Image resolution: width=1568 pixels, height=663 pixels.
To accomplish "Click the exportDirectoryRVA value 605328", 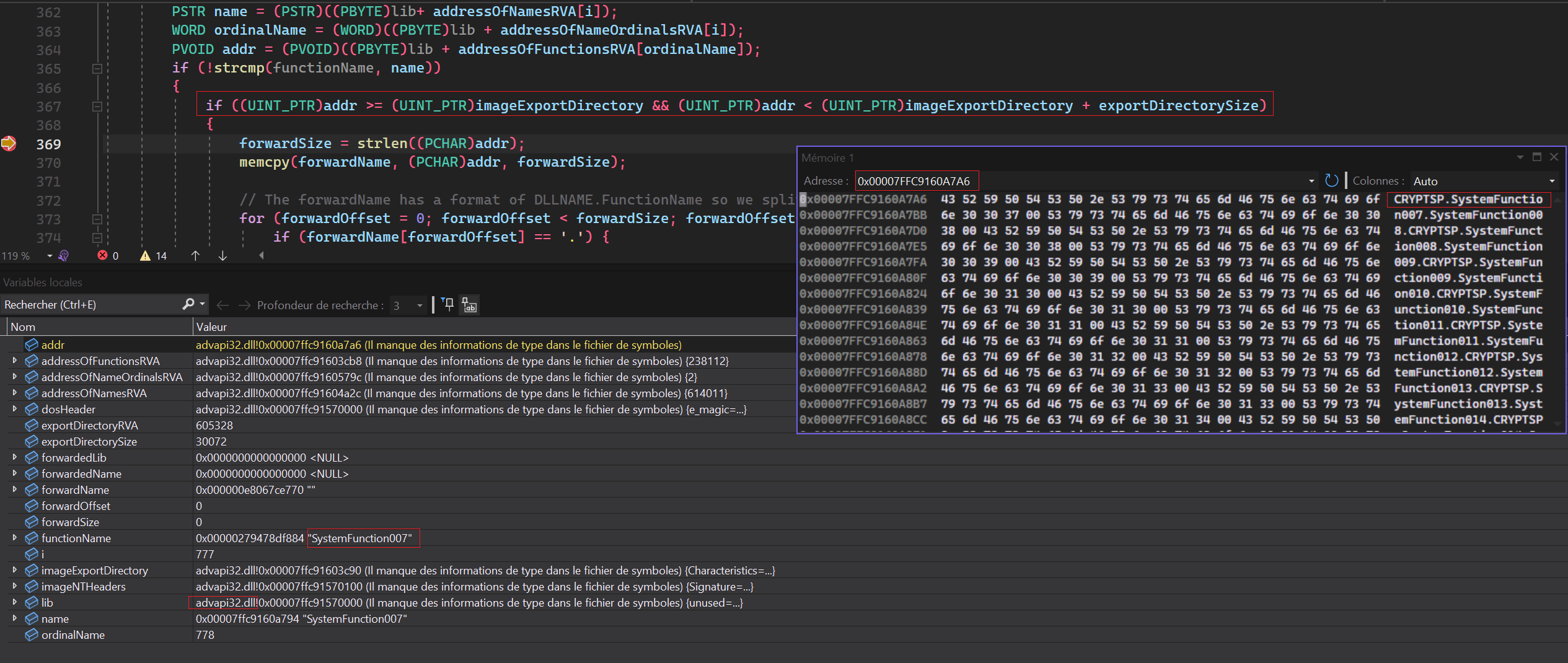I will tap(214, 426).
